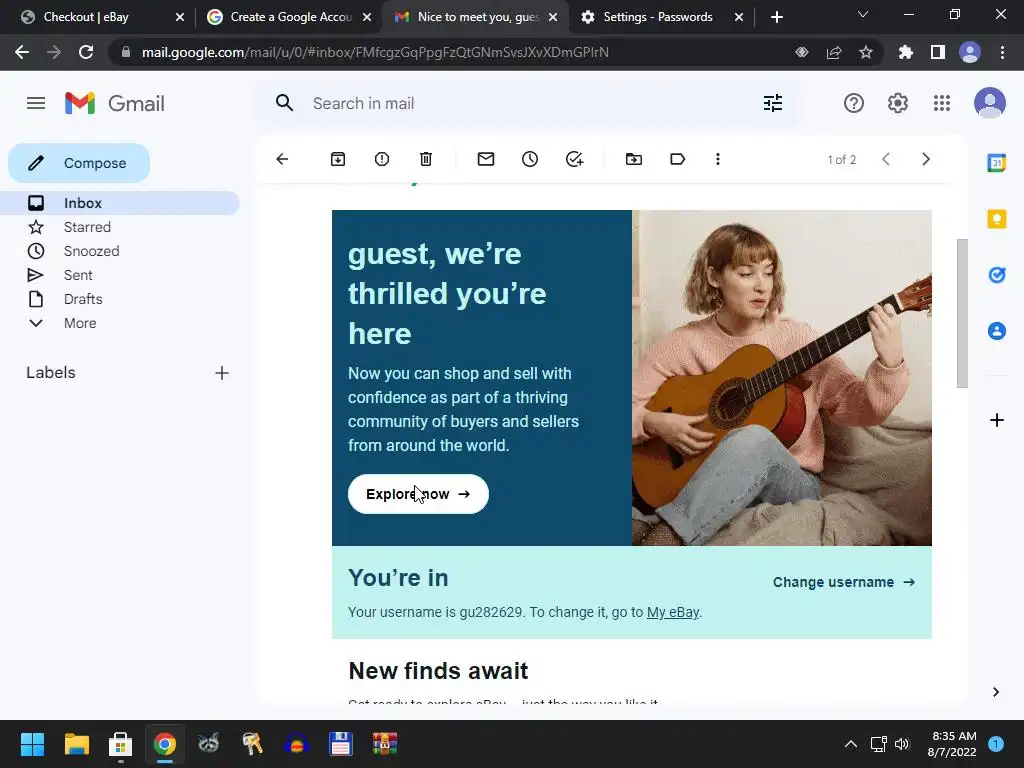The image size is (1024, 768).
Task: Go to newer email arrow
Action: tap(886, 159)
